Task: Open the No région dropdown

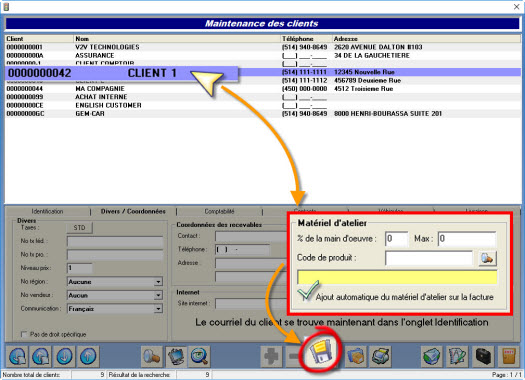Action: pyautogui.click(x=158, y=282)
